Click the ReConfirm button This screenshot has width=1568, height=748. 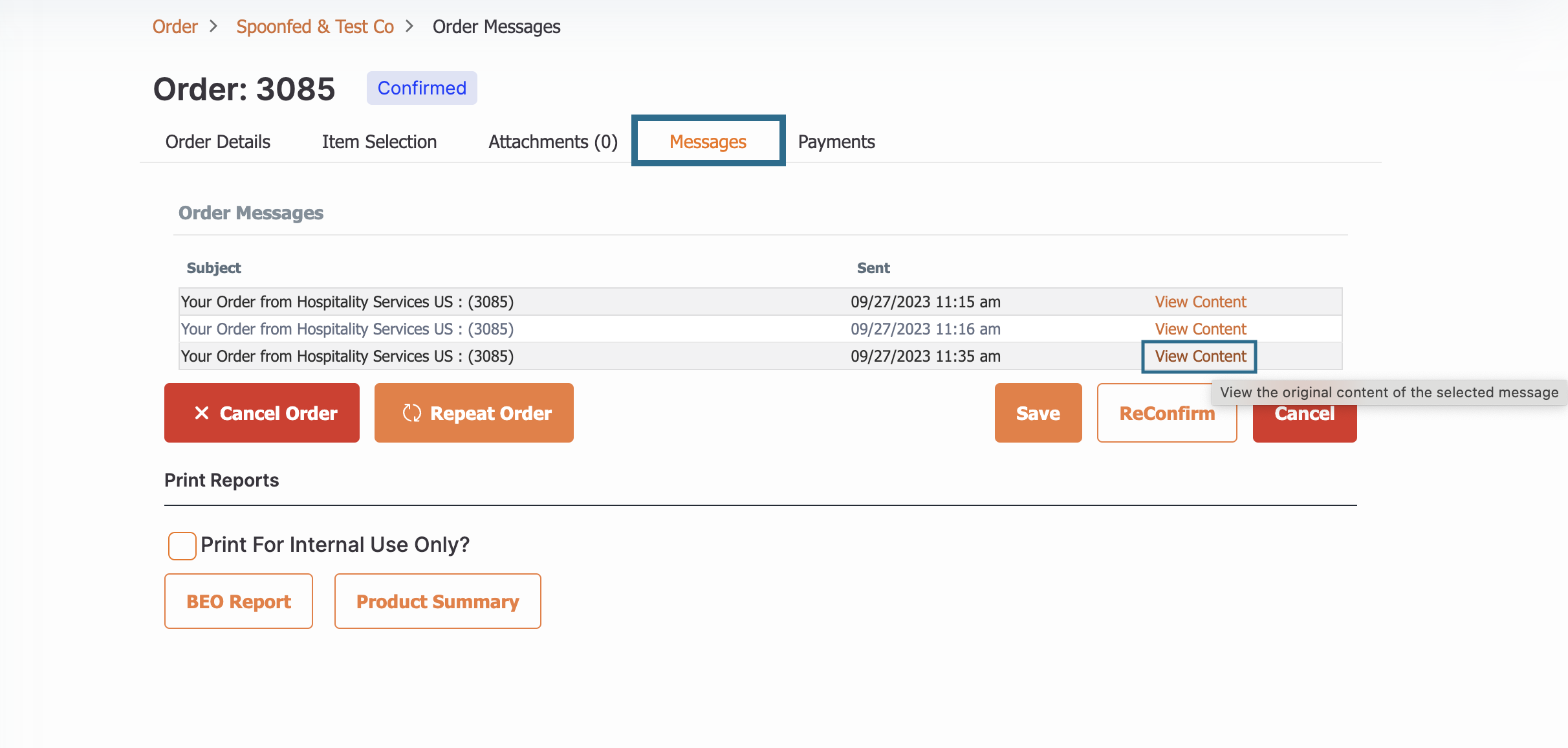pyautogui.click(x=1167, y=413)
